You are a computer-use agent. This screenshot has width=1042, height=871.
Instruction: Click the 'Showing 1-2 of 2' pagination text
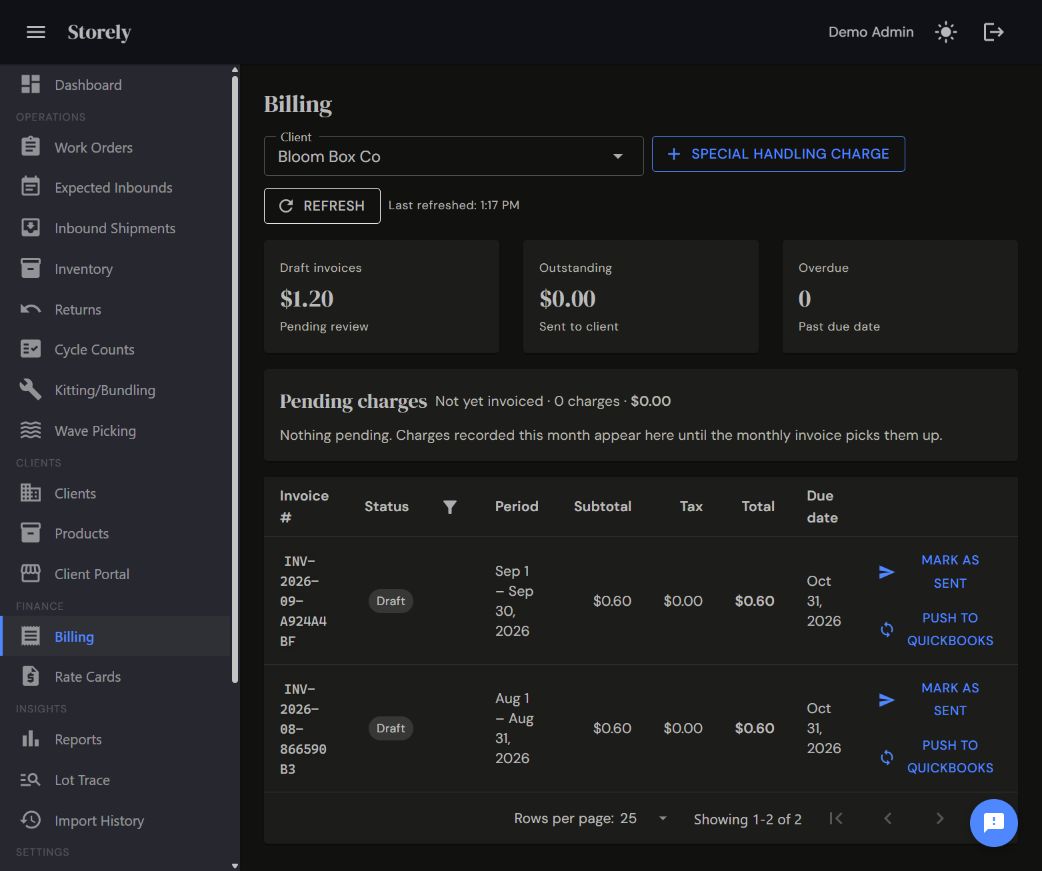coord(748,819)
